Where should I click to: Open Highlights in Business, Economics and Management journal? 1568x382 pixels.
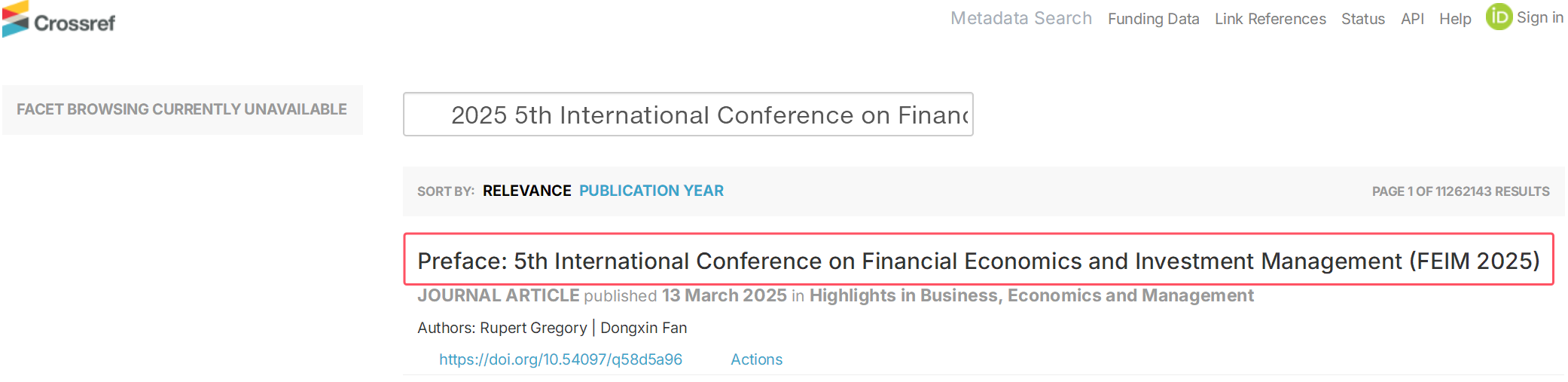(1031, 295)
